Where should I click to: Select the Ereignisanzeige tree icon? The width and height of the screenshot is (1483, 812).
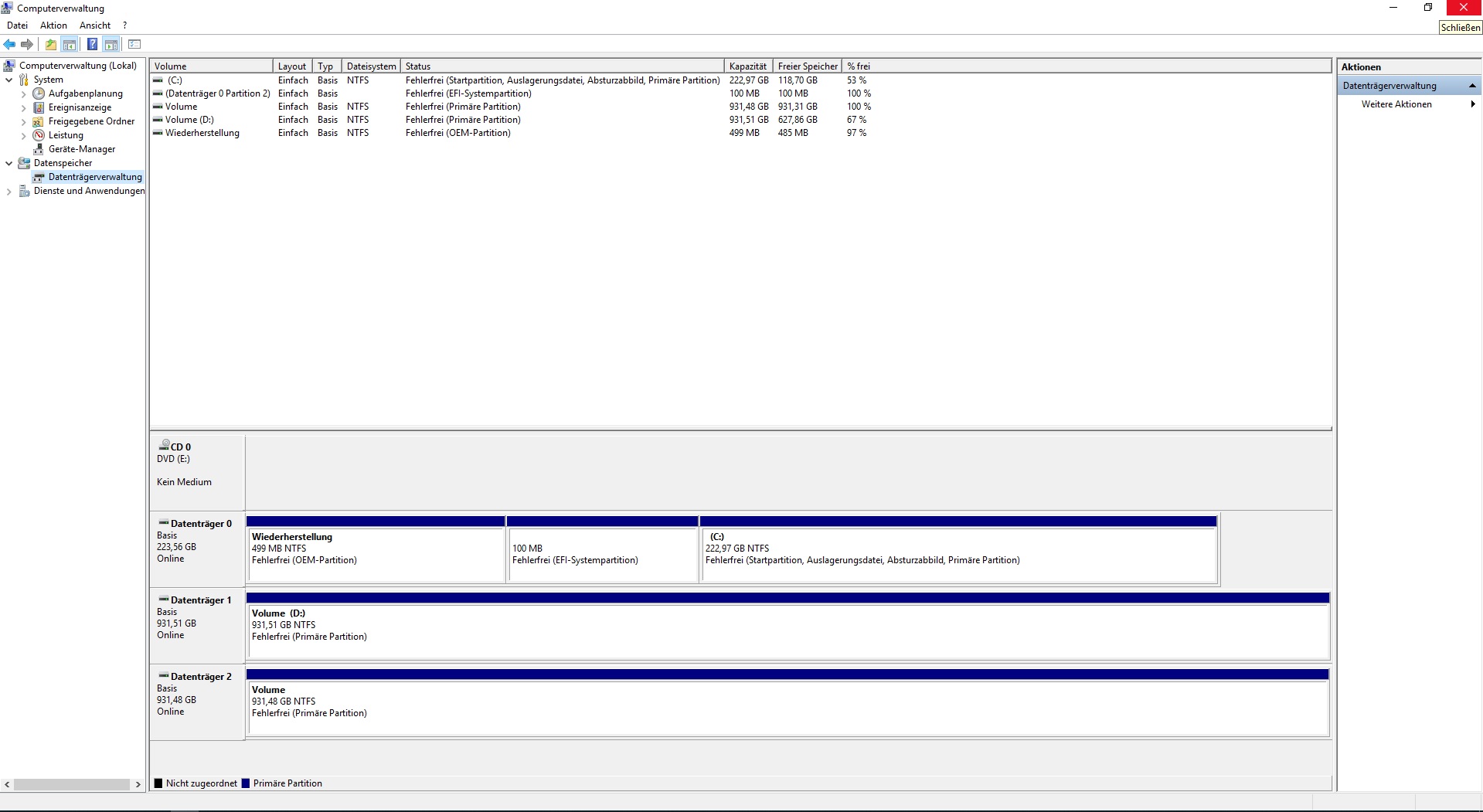pyautogui.click(x=39, y=107)
